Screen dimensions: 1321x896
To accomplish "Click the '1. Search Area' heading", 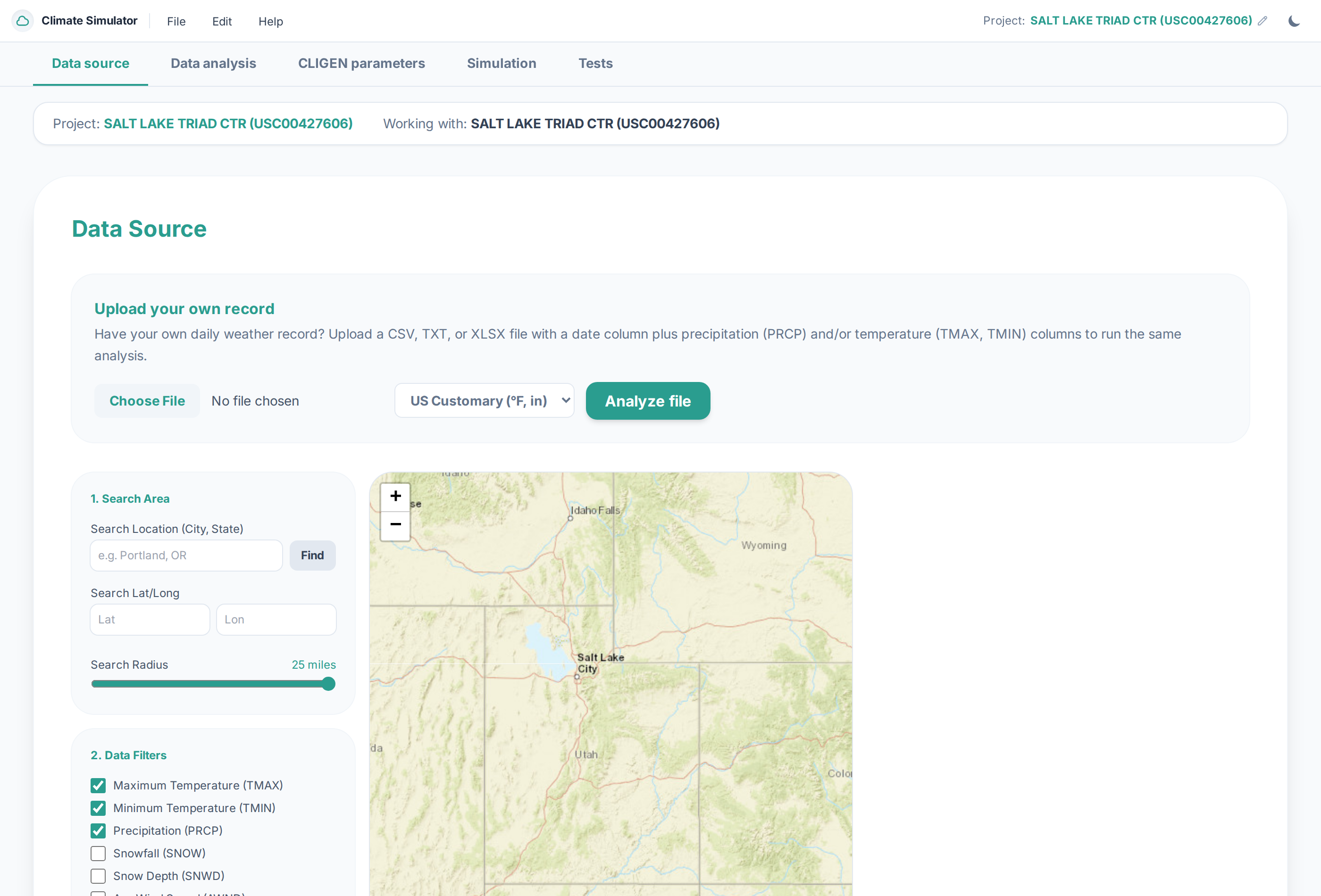I will click(x=130, y=499).
